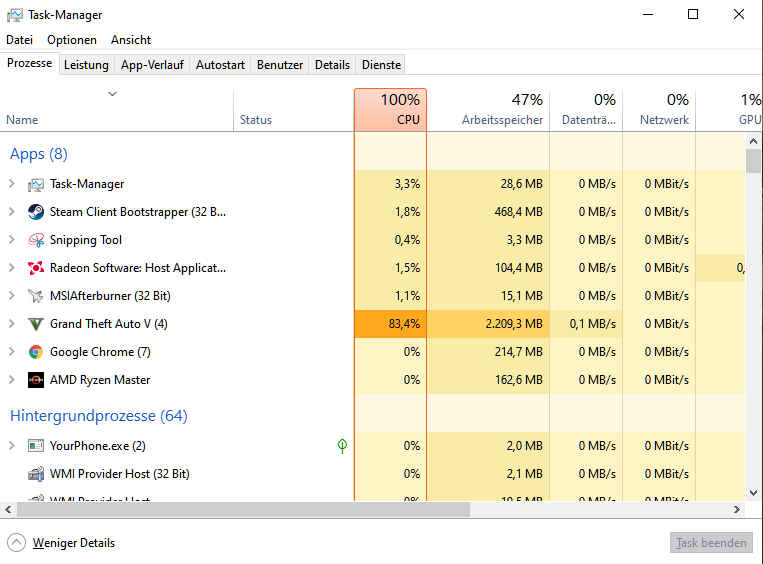Select the 2.209,3 MB memory cell

488,324
